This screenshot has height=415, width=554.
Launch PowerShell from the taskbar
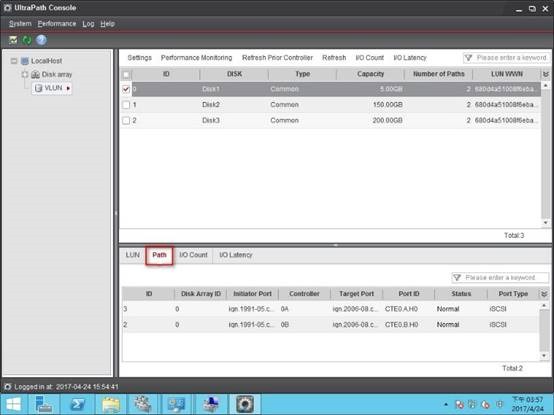[x=77, y=404]
